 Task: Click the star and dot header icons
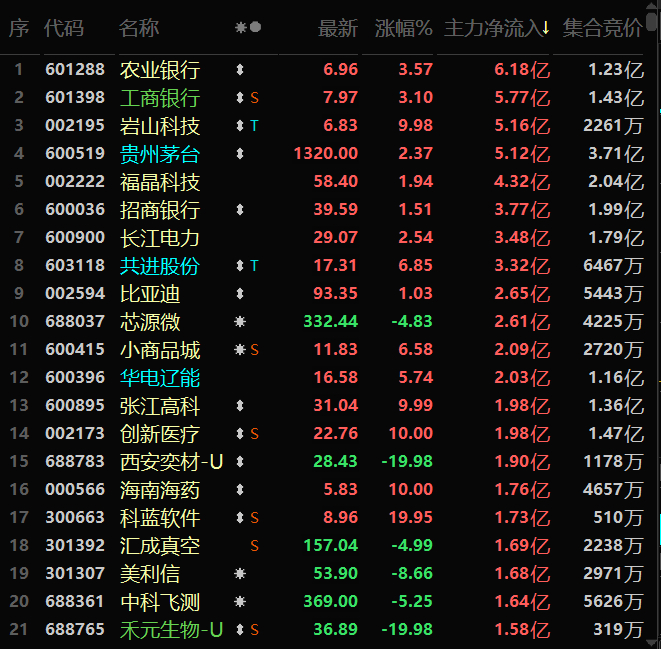click(x=248, y=27)
